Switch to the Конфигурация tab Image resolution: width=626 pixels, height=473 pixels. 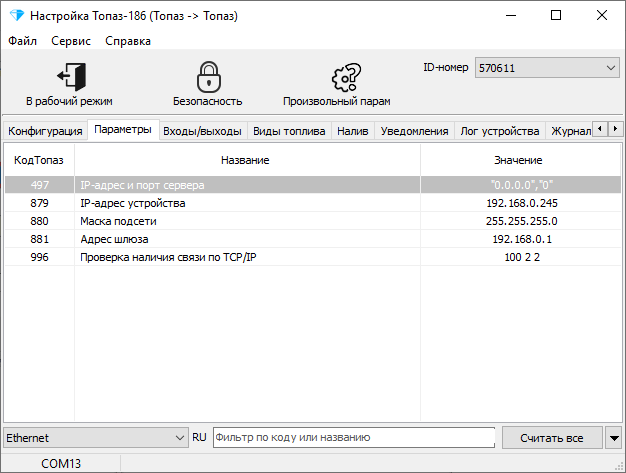(x=45, y=131)
